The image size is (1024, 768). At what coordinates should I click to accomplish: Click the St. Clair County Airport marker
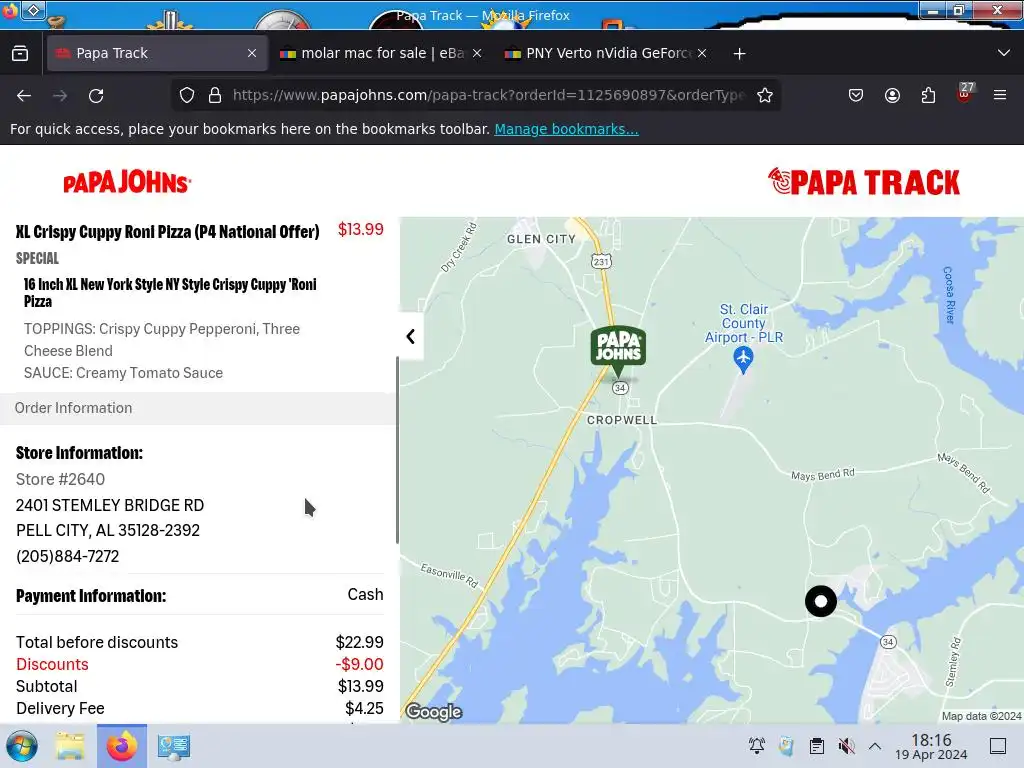(x=743, y=359)
